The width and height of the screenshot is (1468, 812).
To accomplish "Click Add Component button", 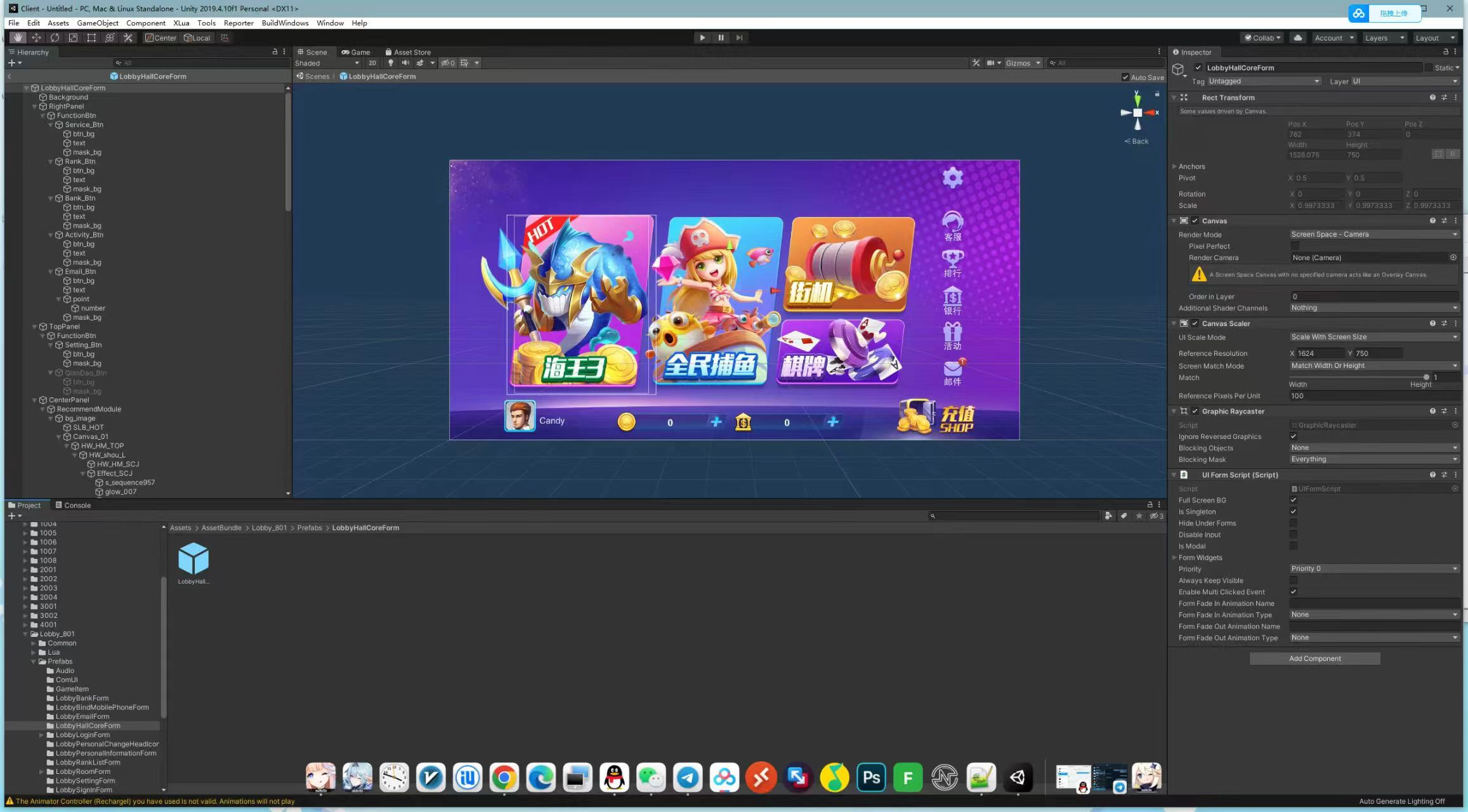I will click(1314, 658).
